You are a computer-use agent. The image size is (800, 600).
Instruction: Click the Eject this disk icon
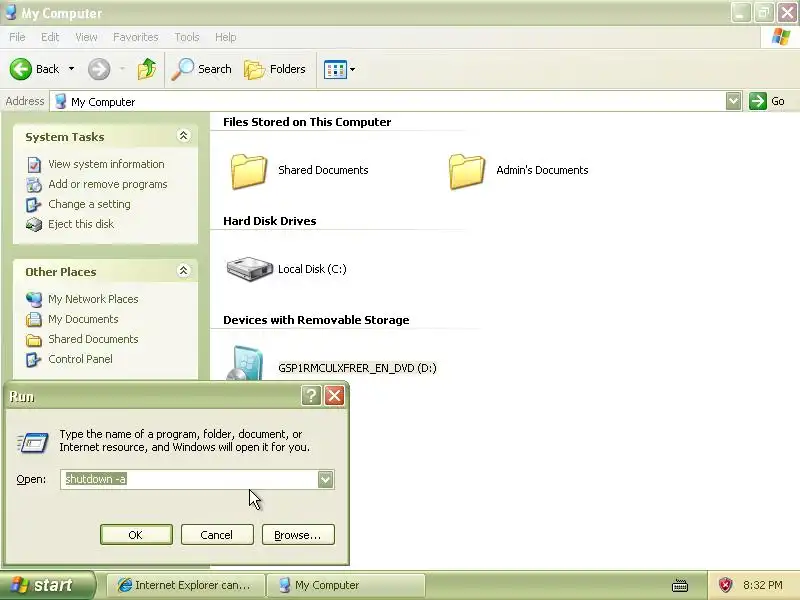34,224
